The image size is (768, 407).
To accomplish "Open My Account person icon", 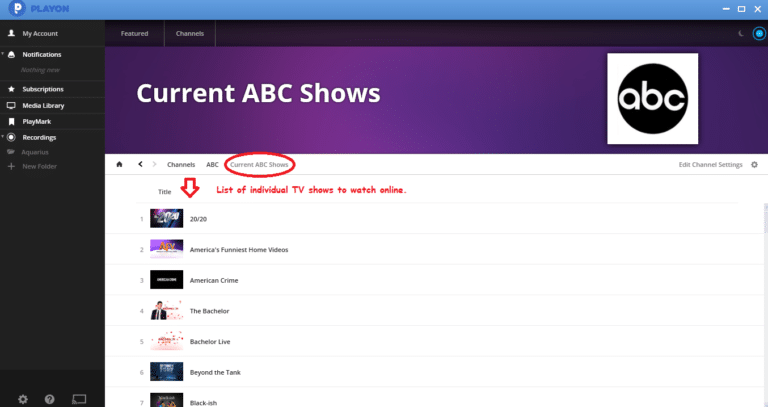I will [x=11, y=33].
